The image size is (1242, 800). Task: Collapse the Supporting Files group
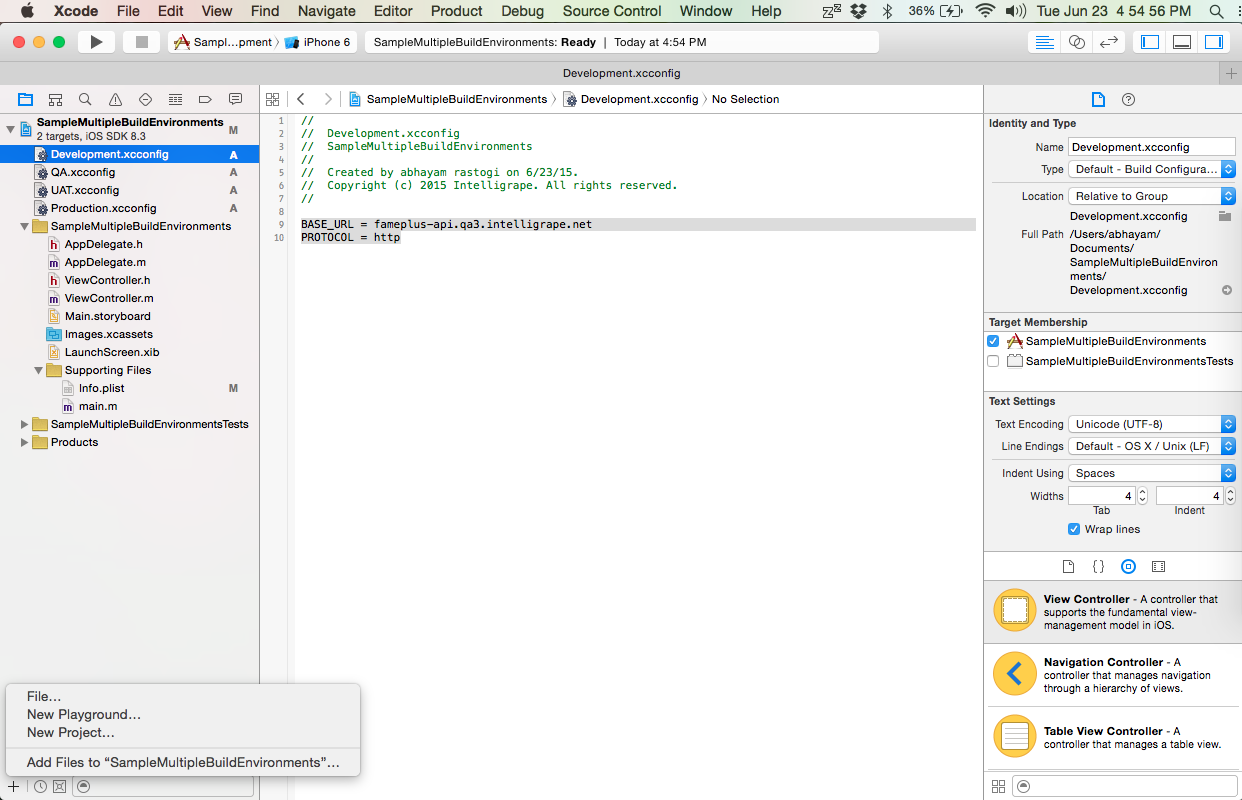[x=39, y=370]
